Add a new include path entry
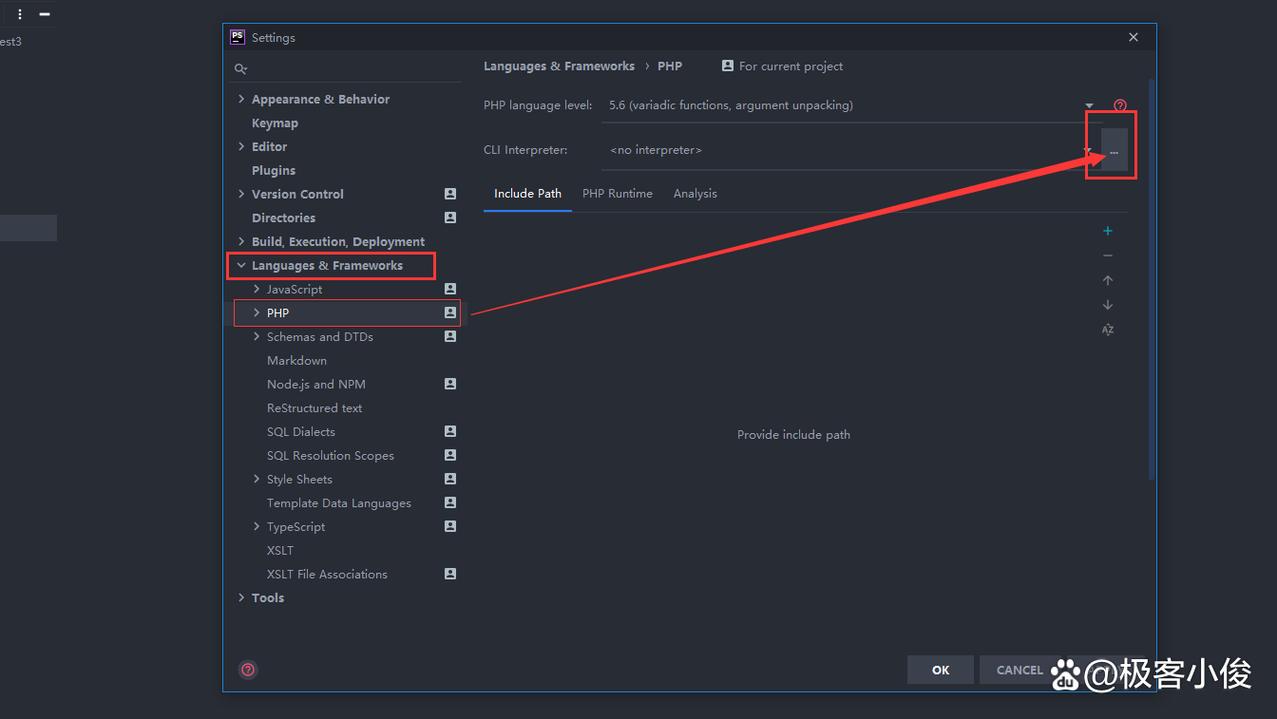Image resolution: width=1277 pixels, height=719 pixels. click(x=1107, y=230)
